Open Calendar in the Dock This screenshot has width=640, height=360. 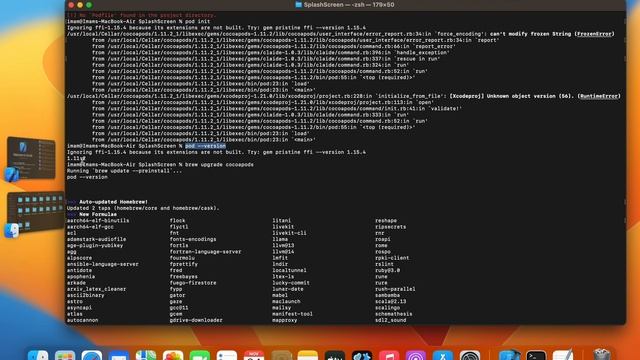click(x=253, y=354)
